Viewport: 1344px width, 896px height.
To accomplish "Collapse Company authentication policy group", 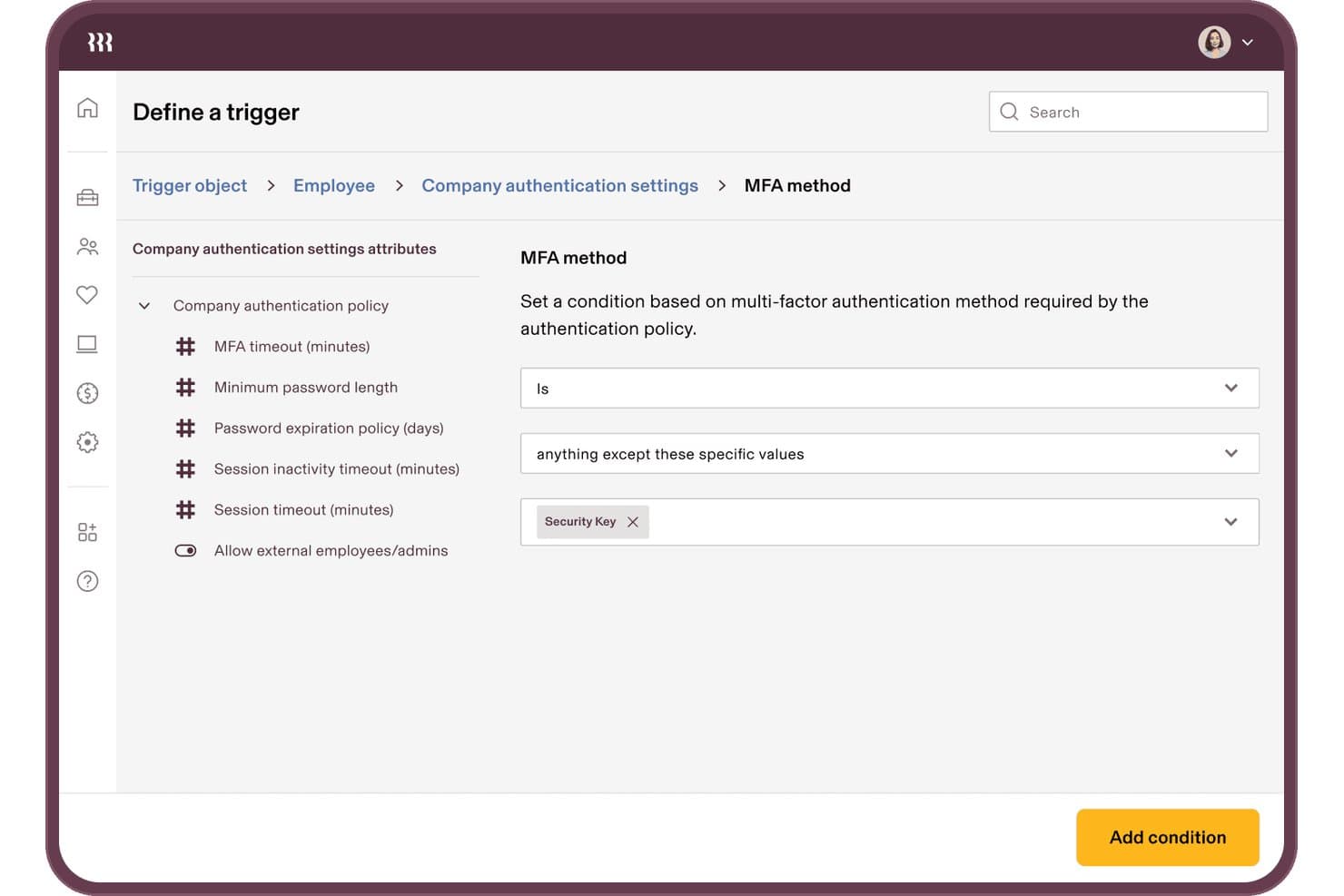I will click(x=144, y=306).
